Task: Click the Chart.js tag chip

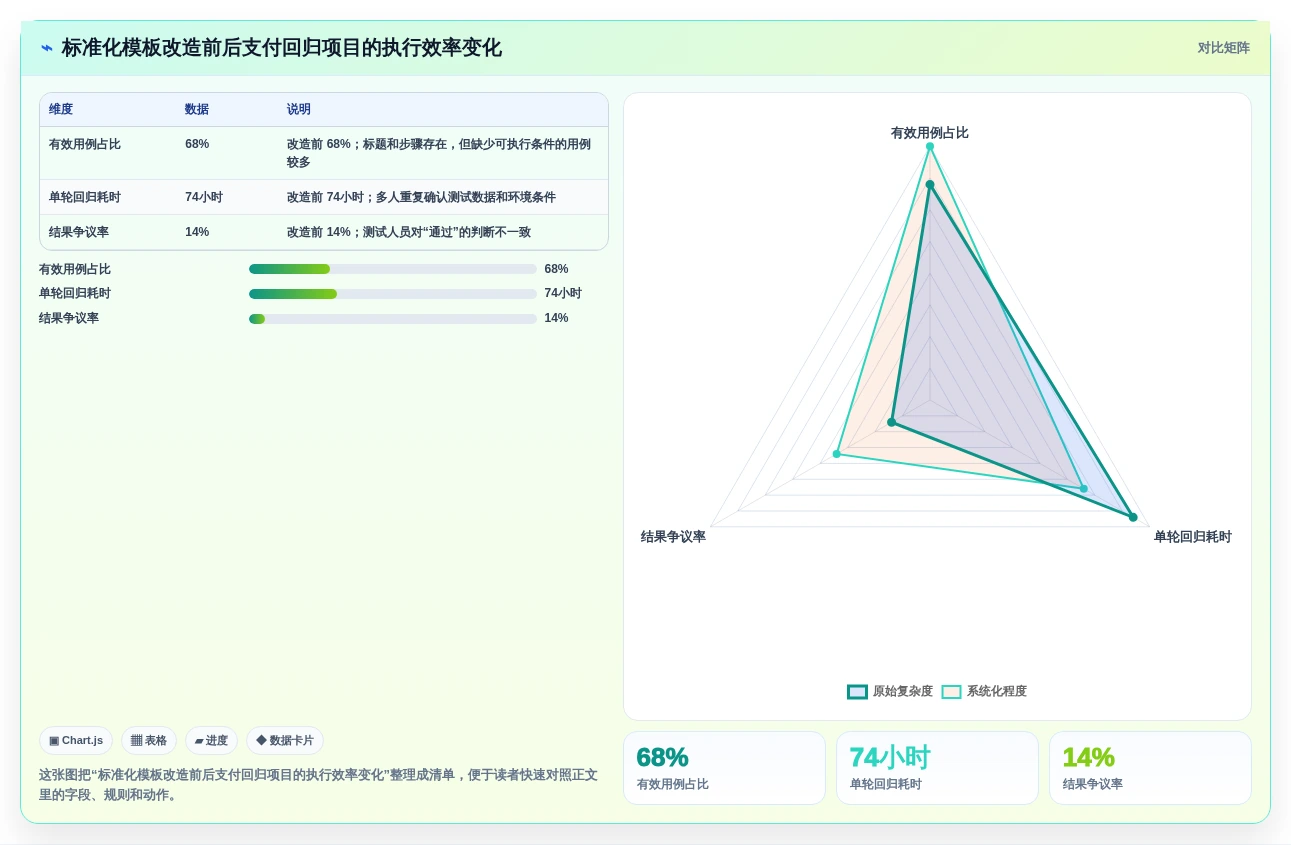Action: click(x=76, y=740)
